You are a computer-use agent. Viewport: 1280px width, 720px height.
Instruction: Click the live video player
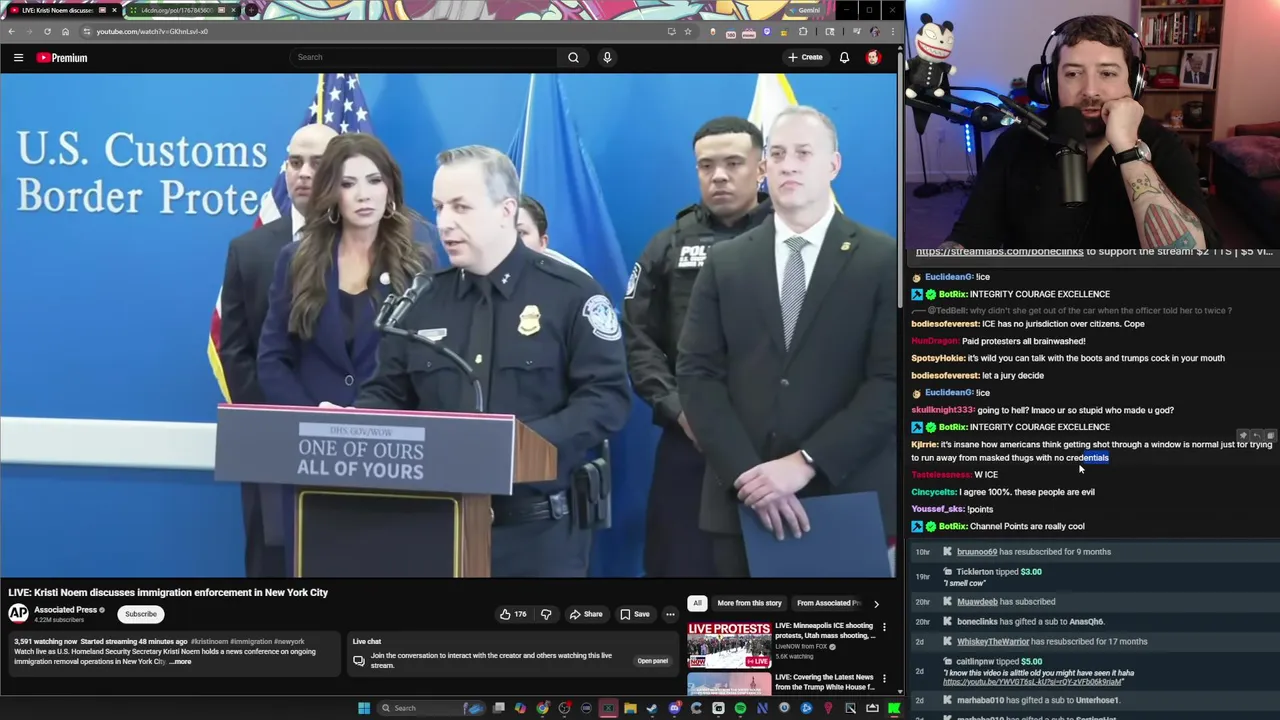448,325
